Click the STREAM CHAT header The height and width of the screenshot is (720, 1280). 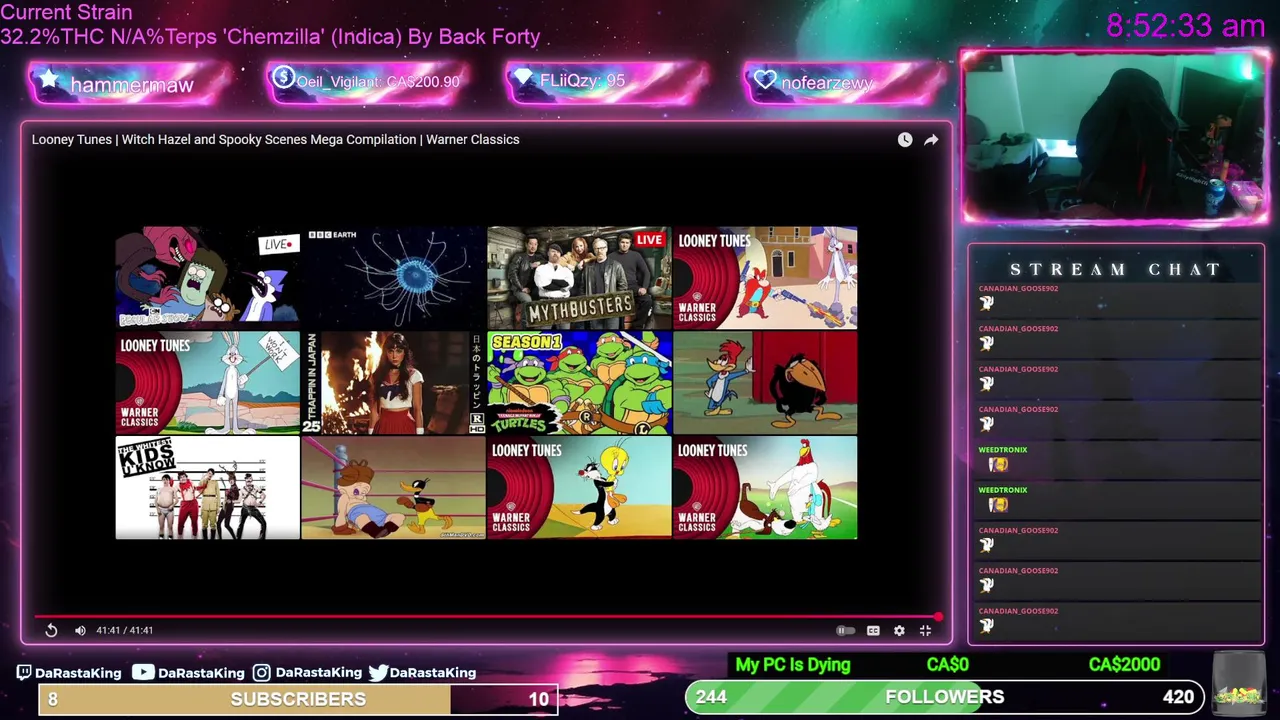(1116, 269)
